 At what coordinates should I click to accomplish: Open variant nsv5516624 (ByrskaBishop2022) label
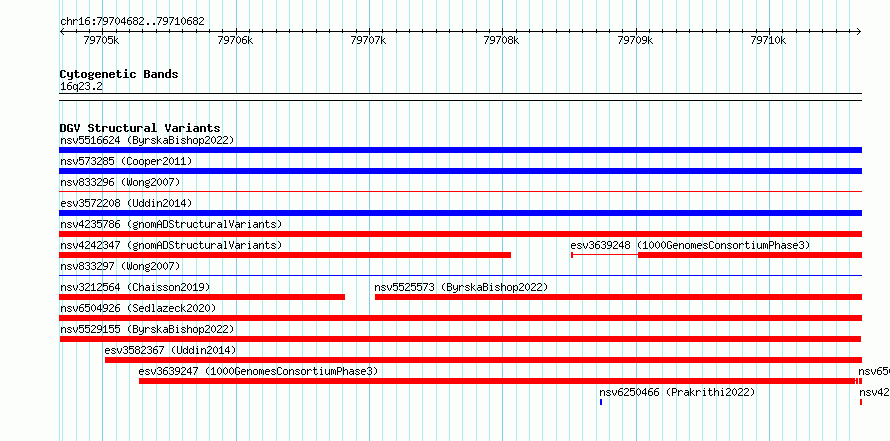point(147,140)
